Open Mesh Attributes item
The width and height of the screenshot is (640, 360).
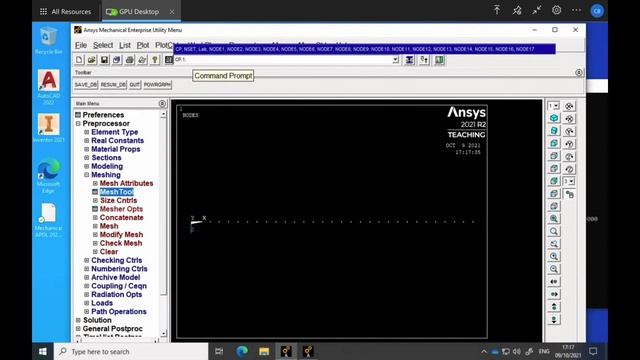tap(127, 184)
